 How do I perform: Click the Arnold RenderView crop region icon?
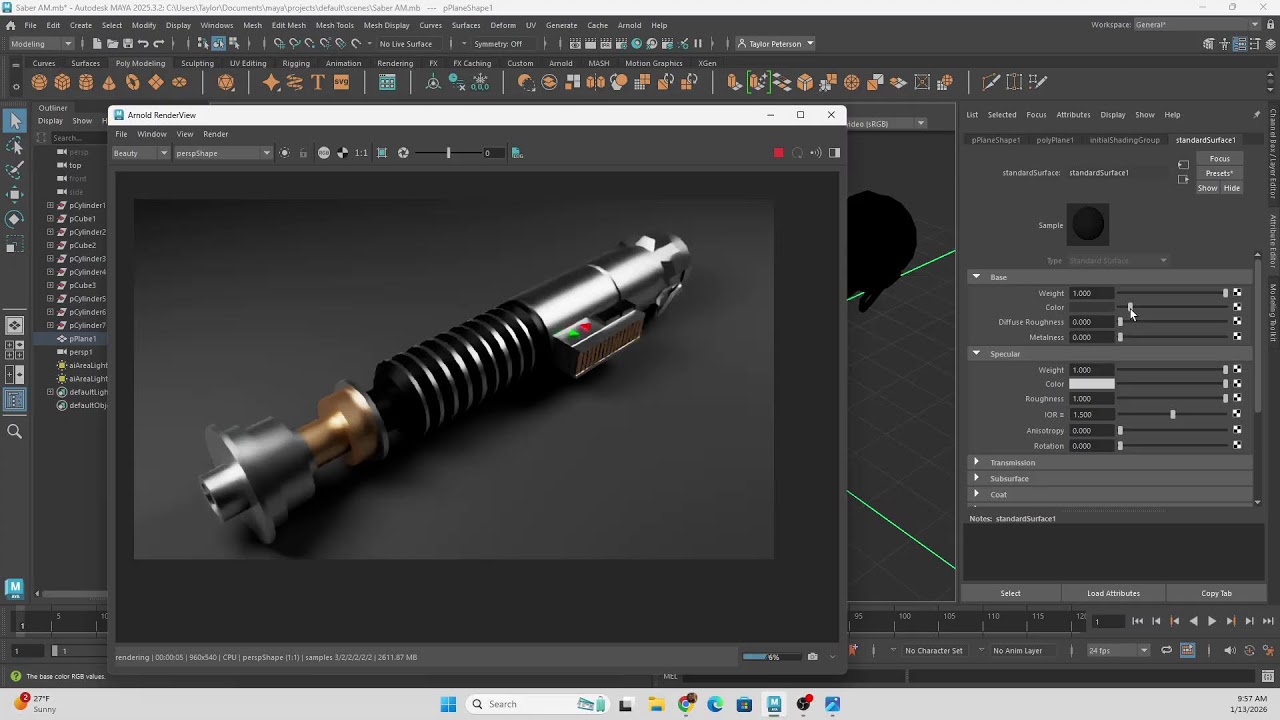[382, 153]
